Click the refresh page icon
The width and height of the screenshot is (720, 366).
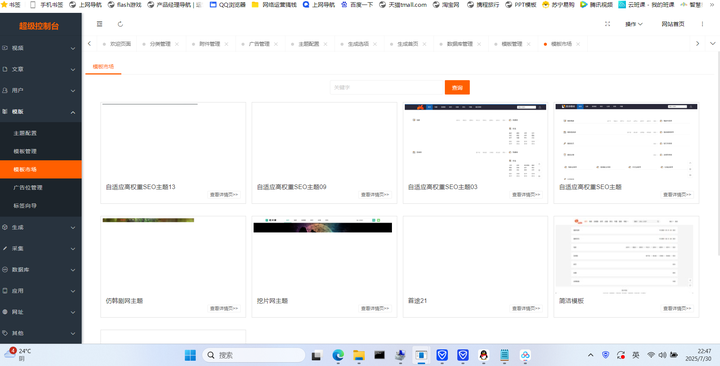pos(120,24)
